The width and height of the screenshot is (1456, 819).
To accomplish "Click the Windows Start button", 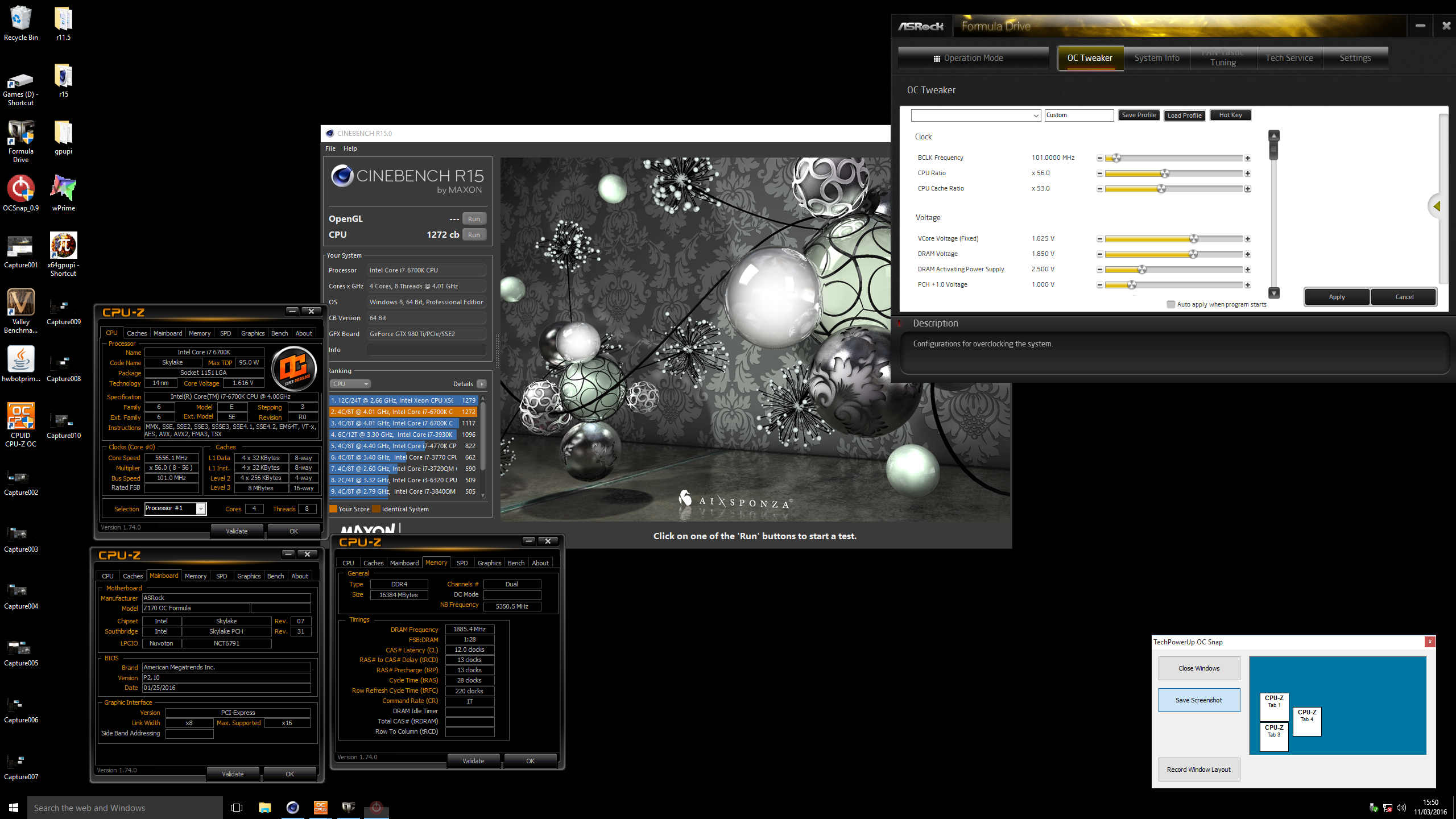I will [x=14, y=808].
